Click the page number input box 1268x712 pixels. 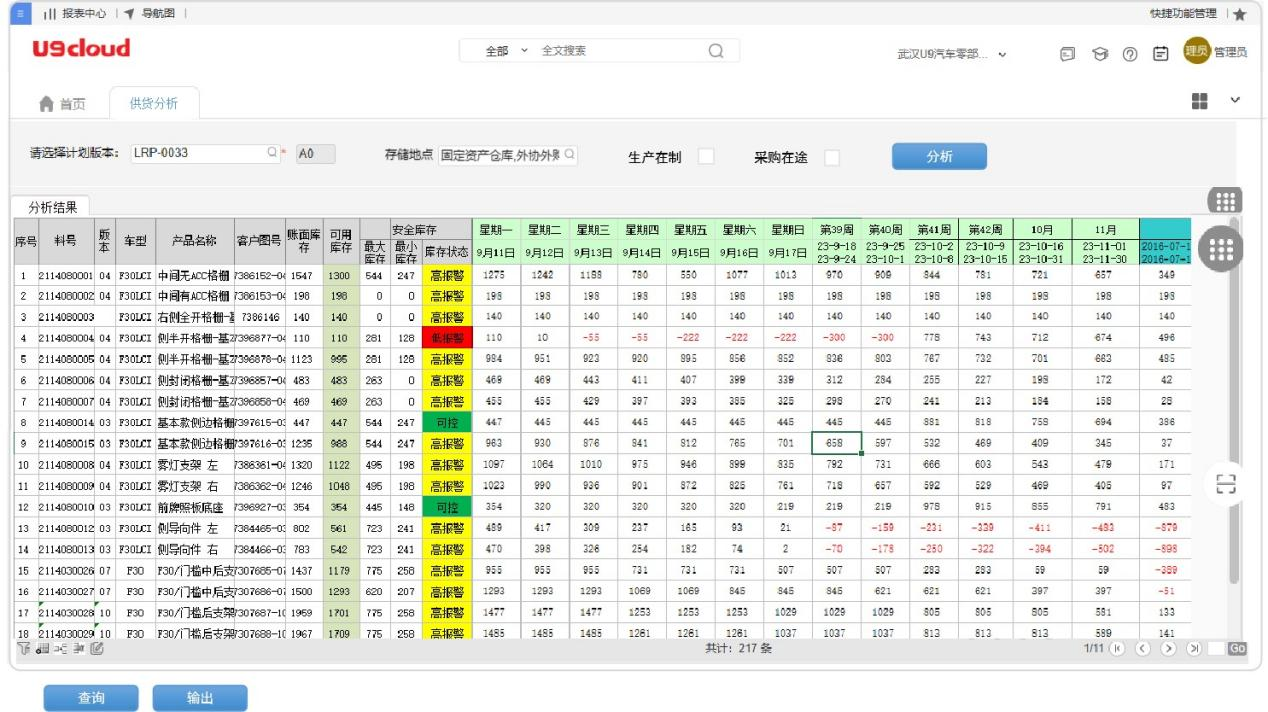pyautogui.click(x=1216, y=648)
